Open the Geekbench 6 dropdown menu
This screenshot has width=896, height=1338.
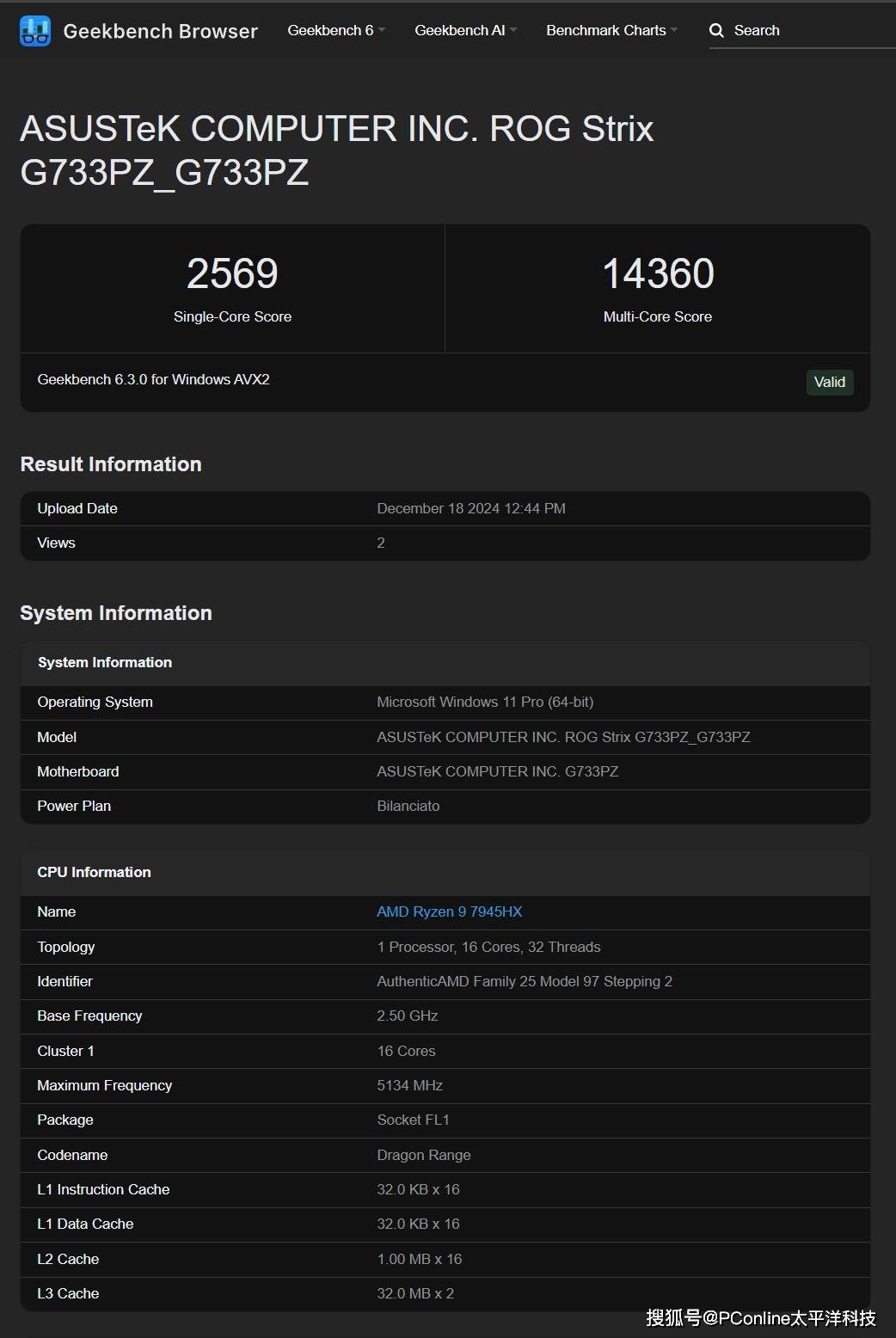point(335,30)
